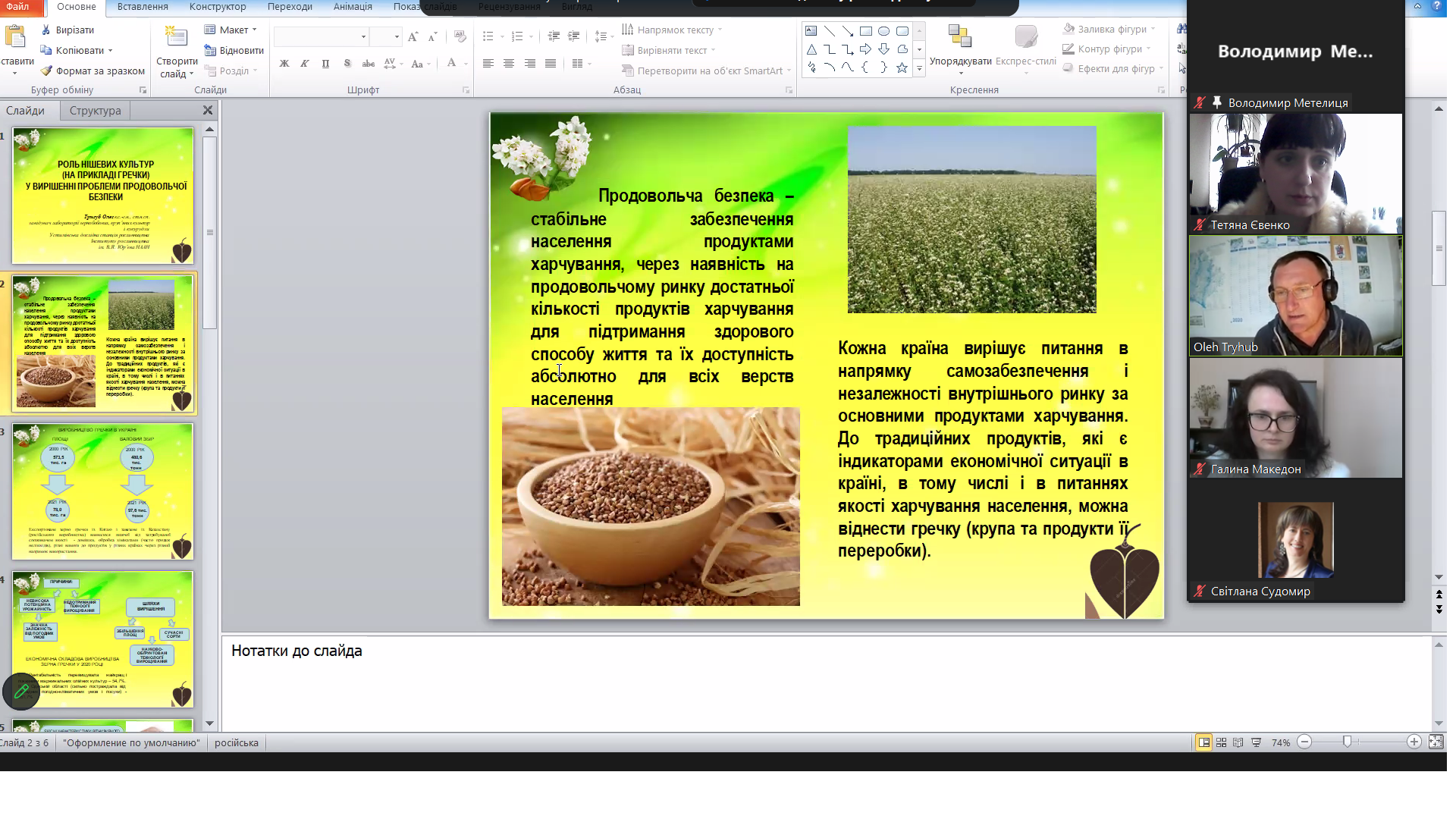Image resolution: width=1456 pixels, height=819 pixels.
Task: Close the slides thumbnail pane
Action: pyautogui.click(x=208, y=111)
